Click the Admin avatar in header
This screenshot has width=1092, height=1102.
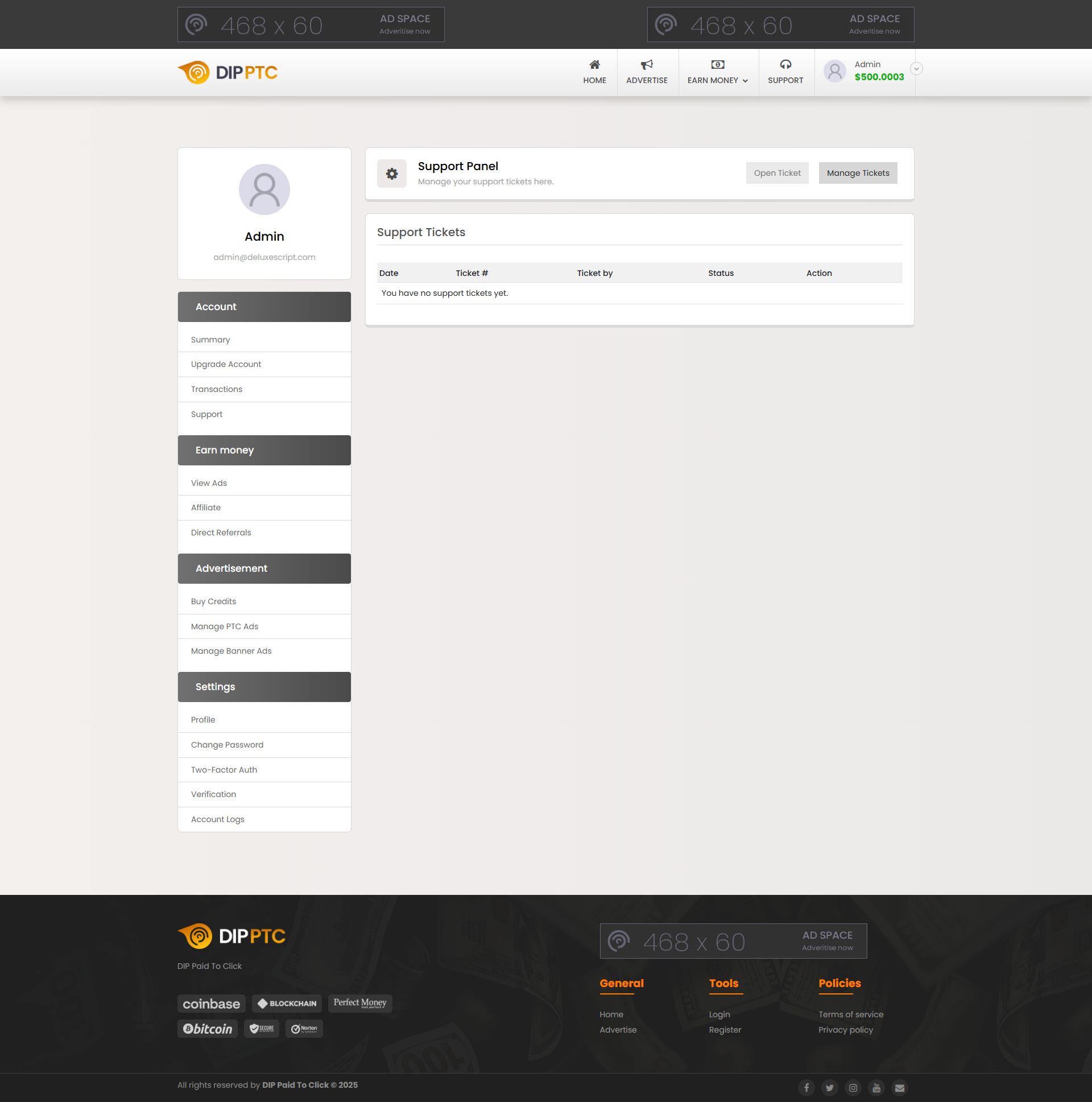point(834,71)
